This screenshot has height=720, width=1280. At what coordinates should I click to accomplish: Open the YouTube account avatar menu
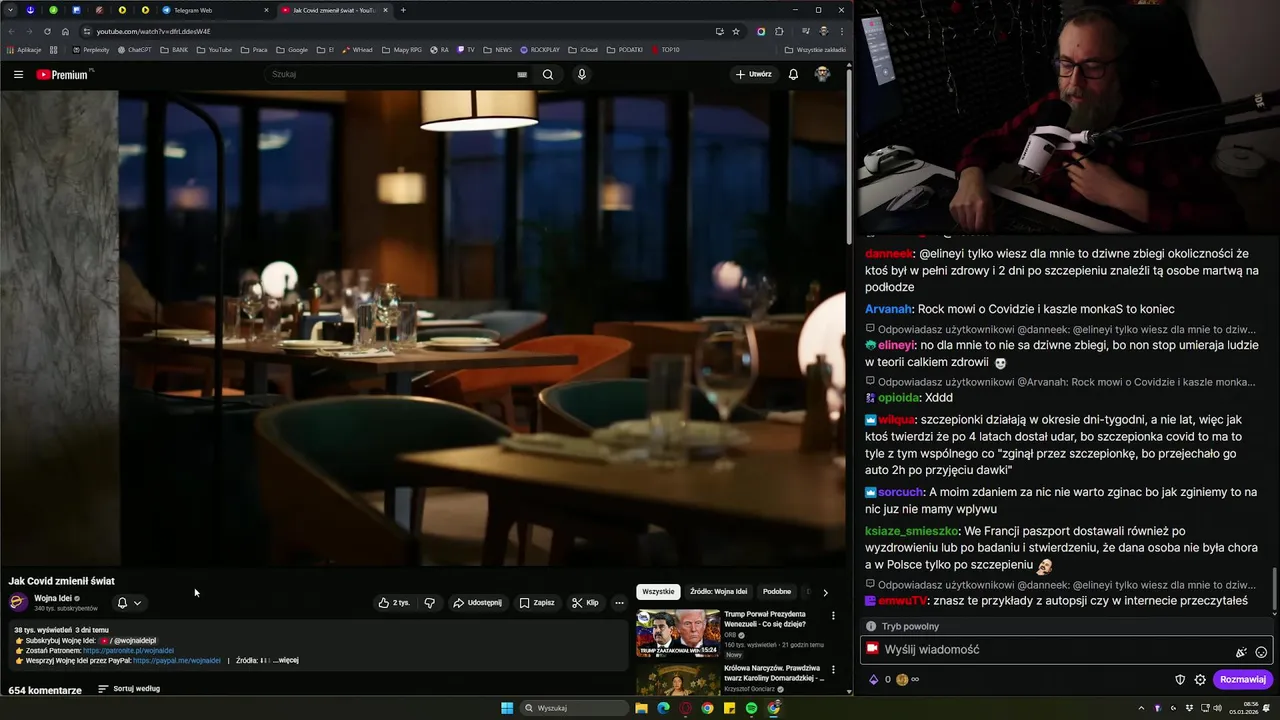click(x=822, y=74)
